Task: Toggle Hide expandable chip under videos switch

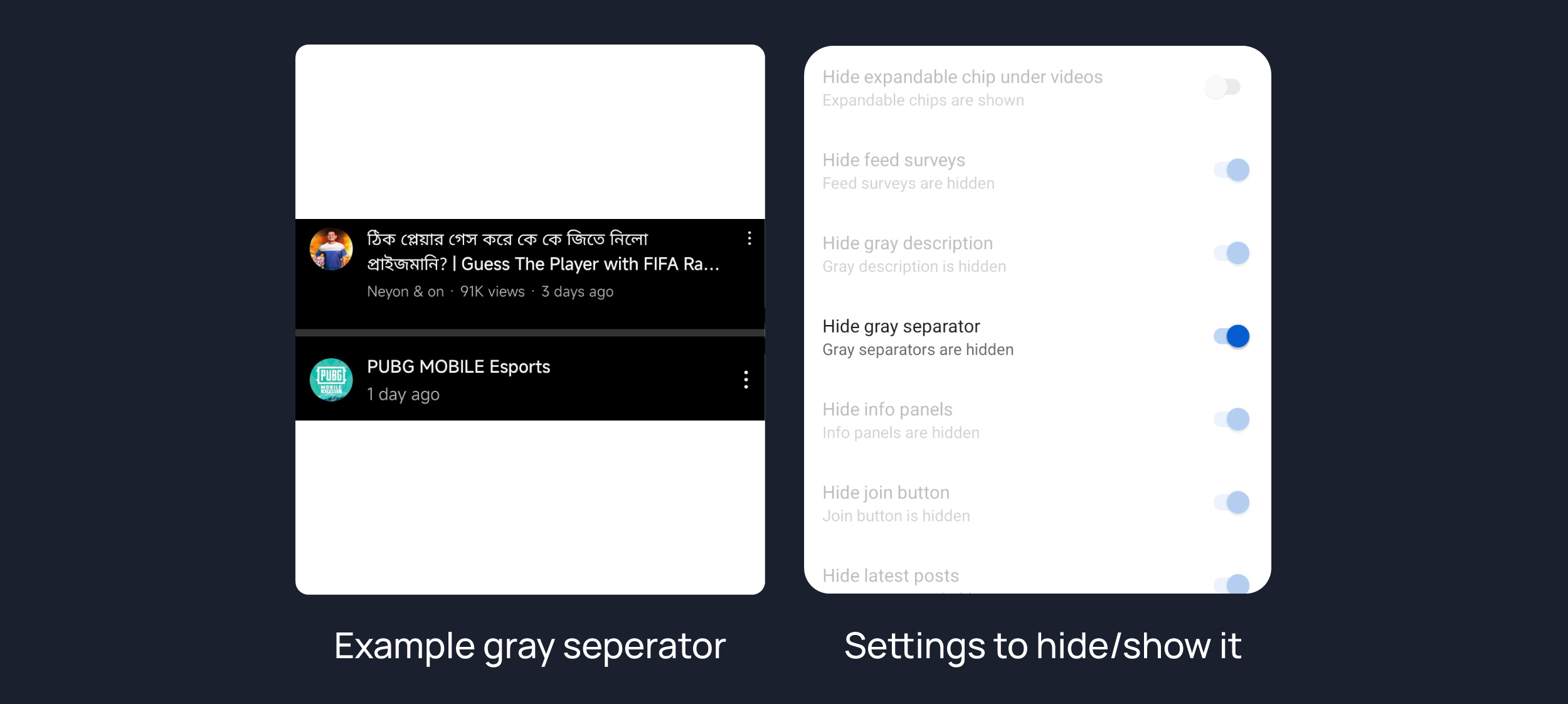Action: point(1223,87)
